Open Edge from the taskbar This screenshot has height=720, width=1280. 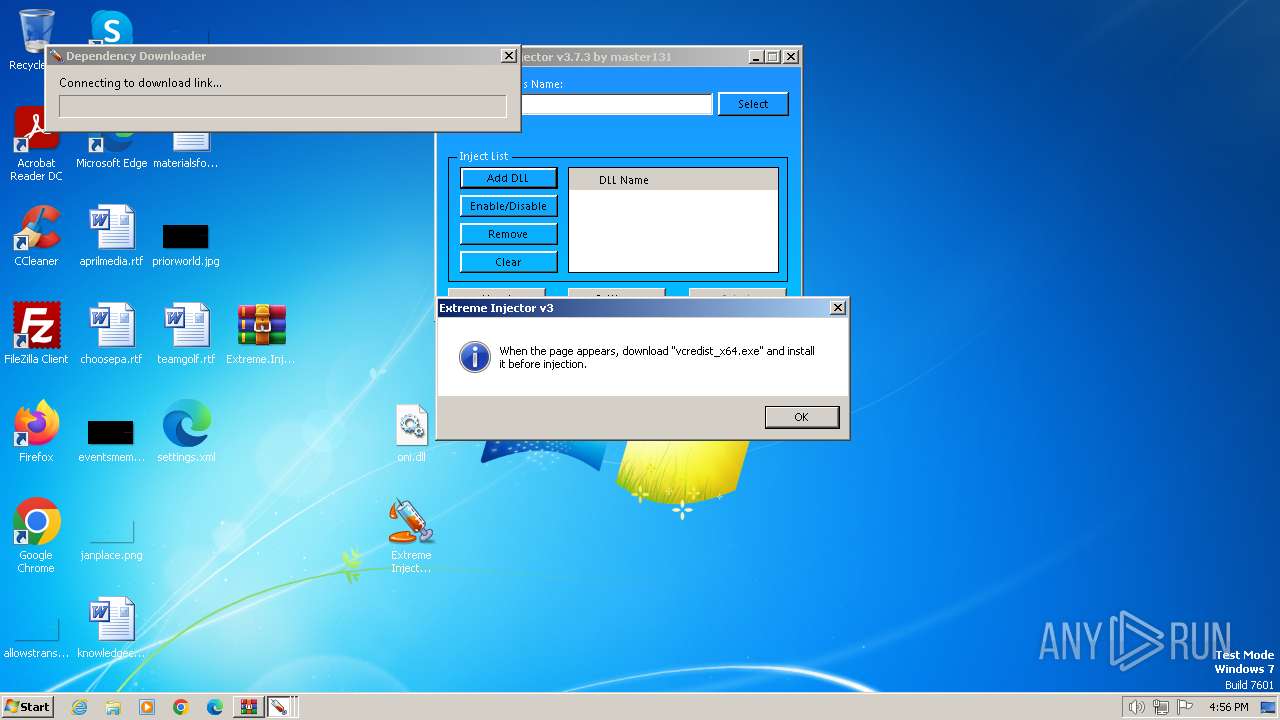tap(215, 707)
